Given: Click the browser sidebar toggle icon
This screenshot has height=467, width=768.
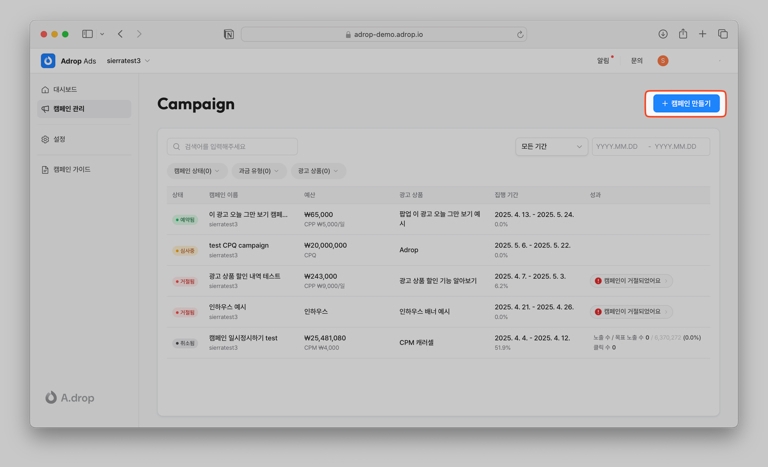Looking at the screenshot, I should [88, 34].
